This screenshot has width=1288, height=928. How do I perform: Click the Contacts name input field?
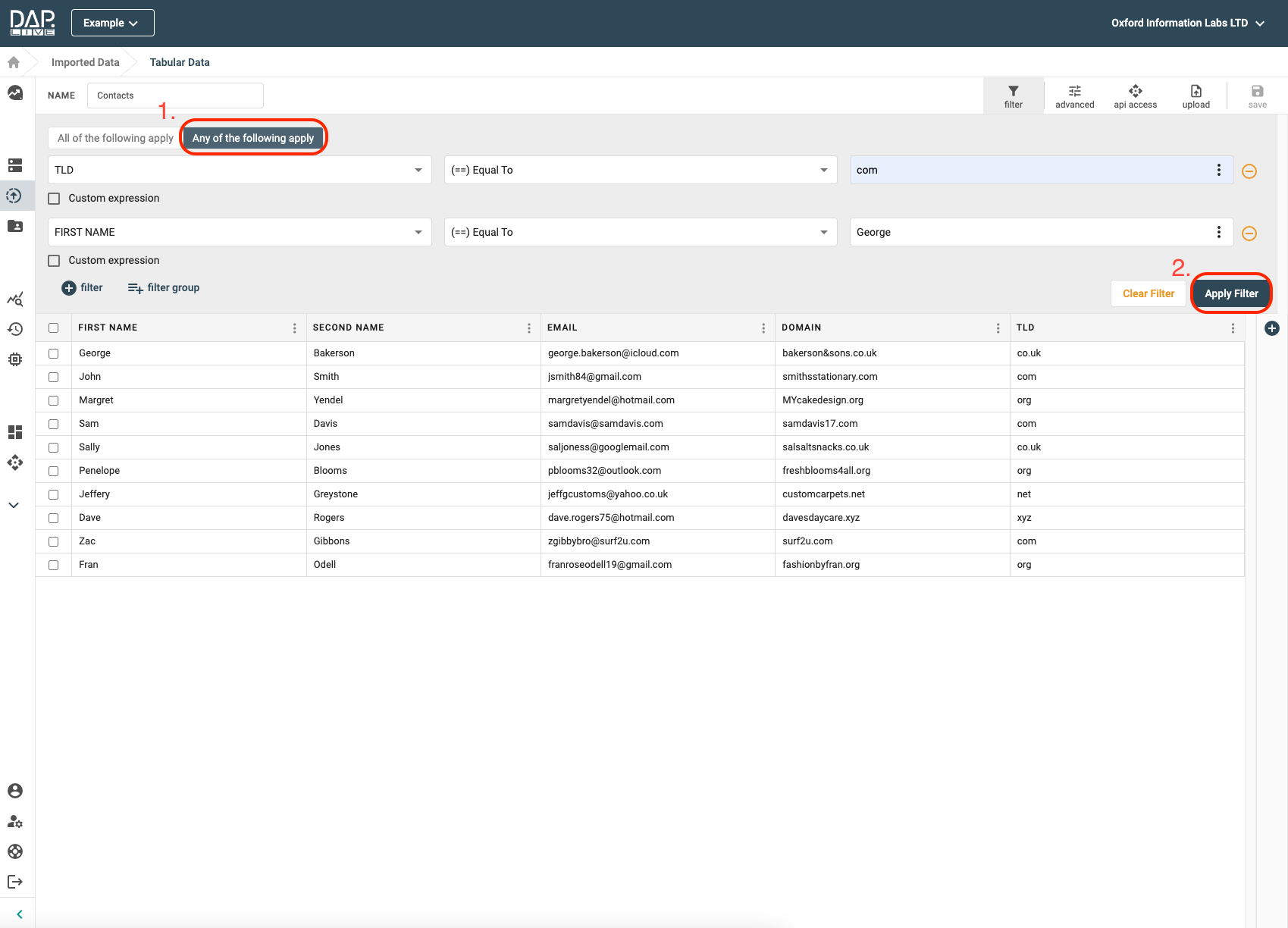click(x=175, y=96)
